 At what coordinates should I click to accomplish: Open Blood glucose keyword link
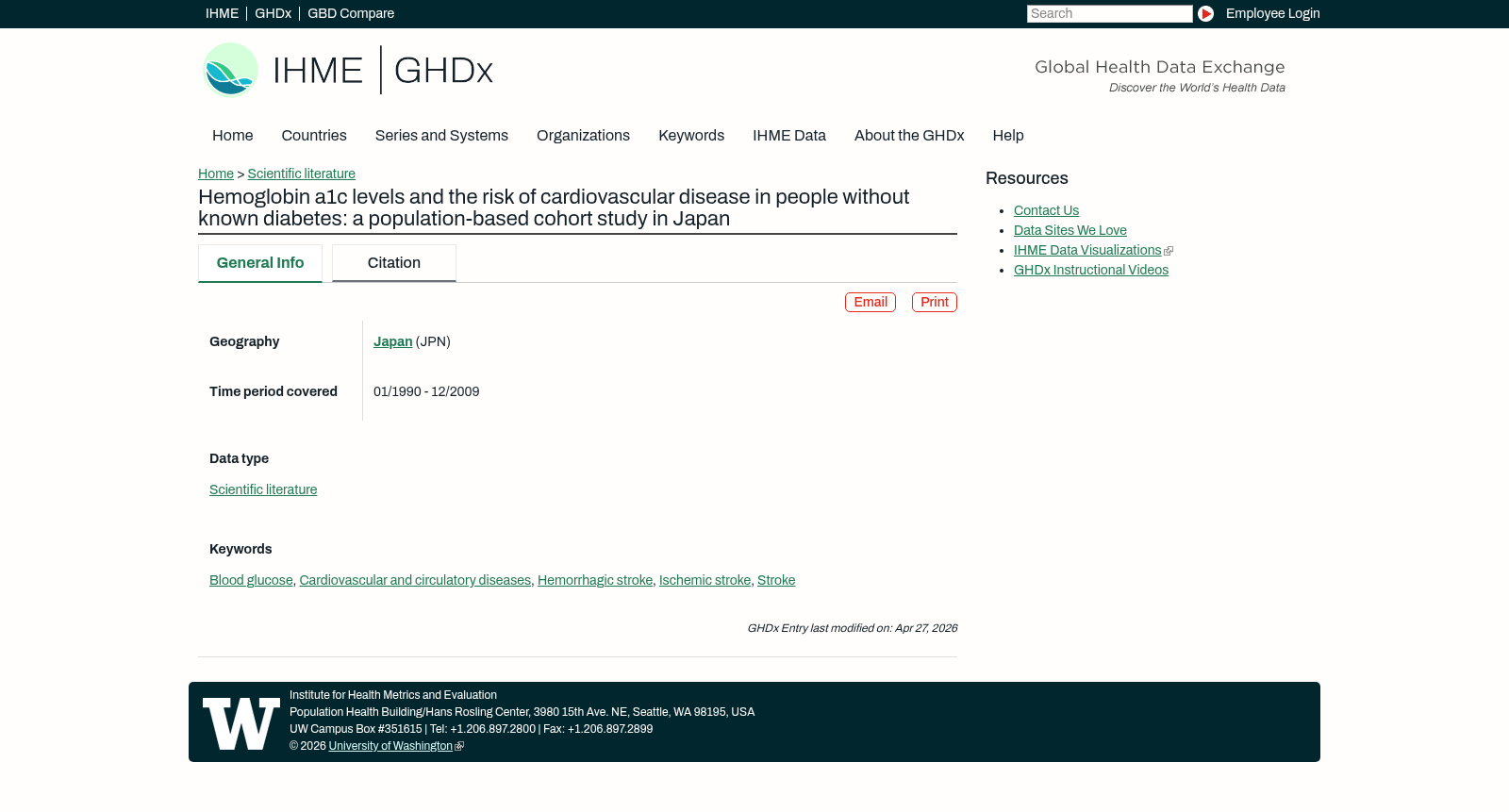coord(251,580)
